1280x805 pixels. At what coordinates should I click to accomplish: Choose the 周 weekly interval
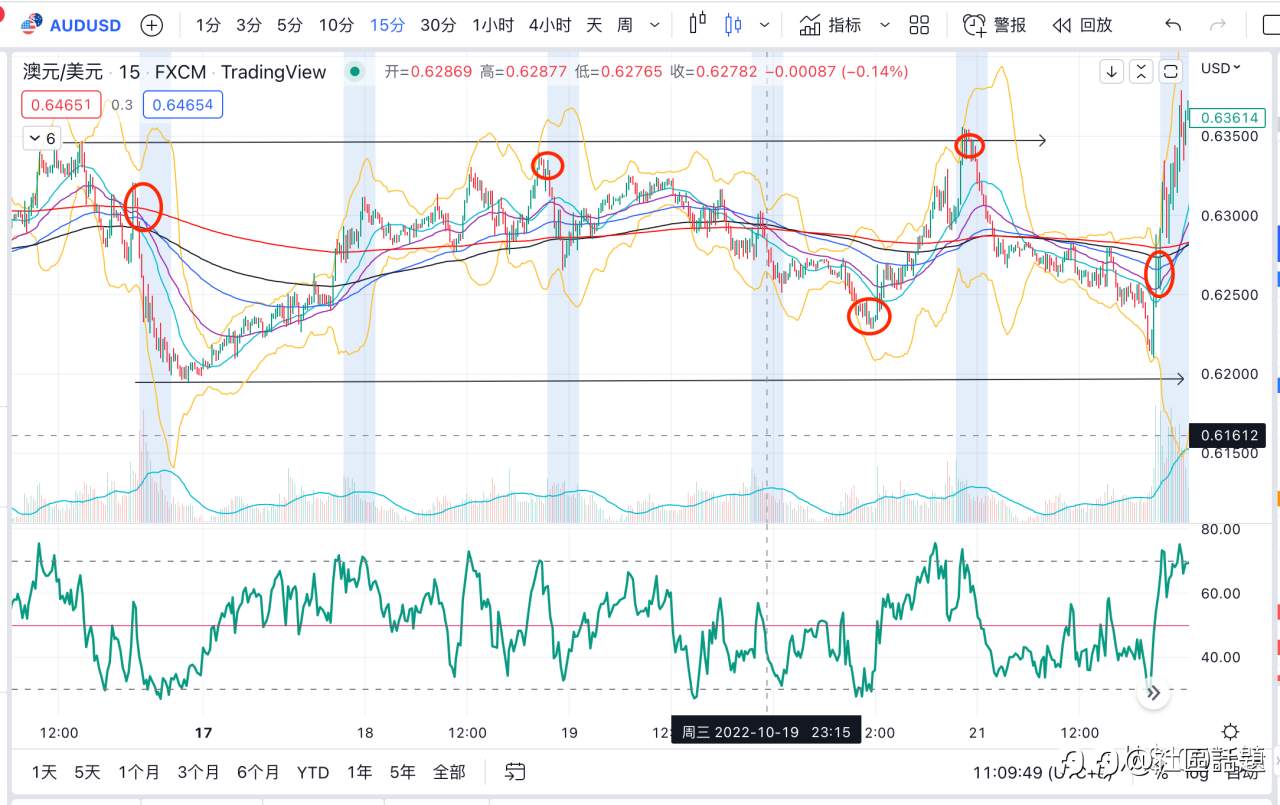pyautogui.click(x=625, y=25)
